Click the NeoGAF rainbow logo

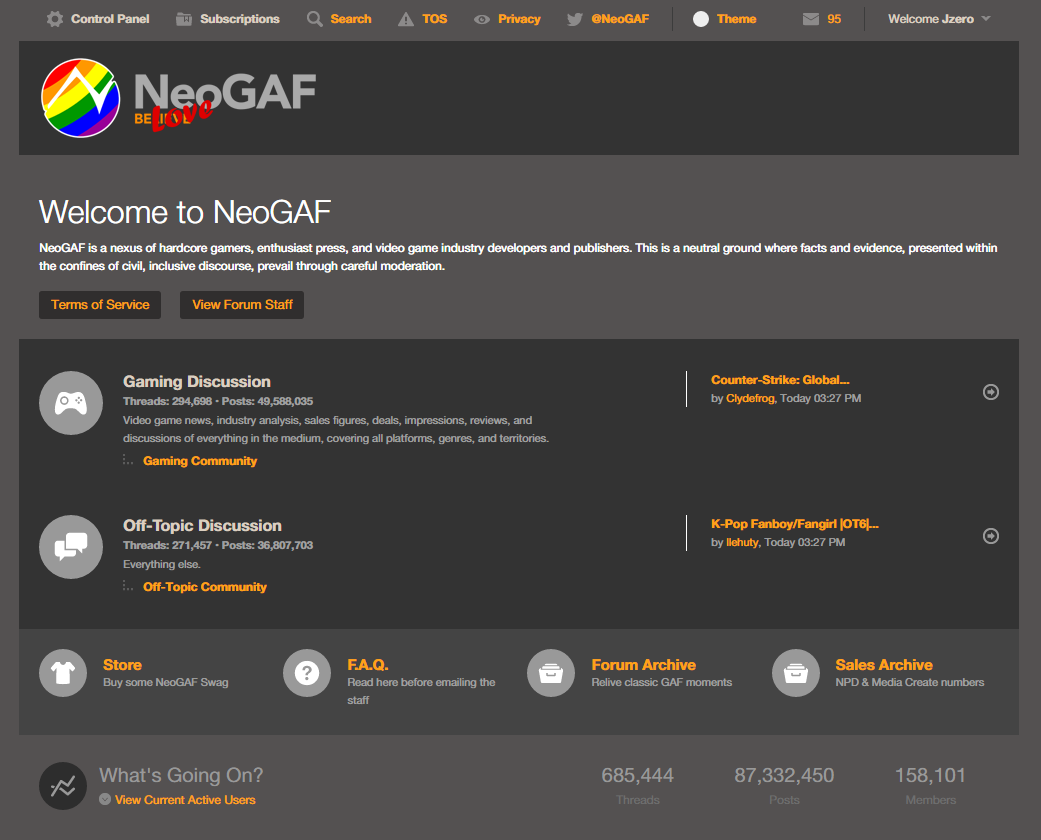80,97
